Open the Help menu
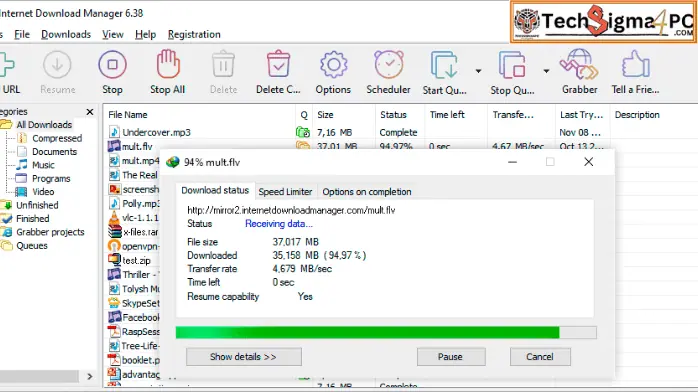The width and height of the screenshot is (698, 392). click(x=146, y=34)
